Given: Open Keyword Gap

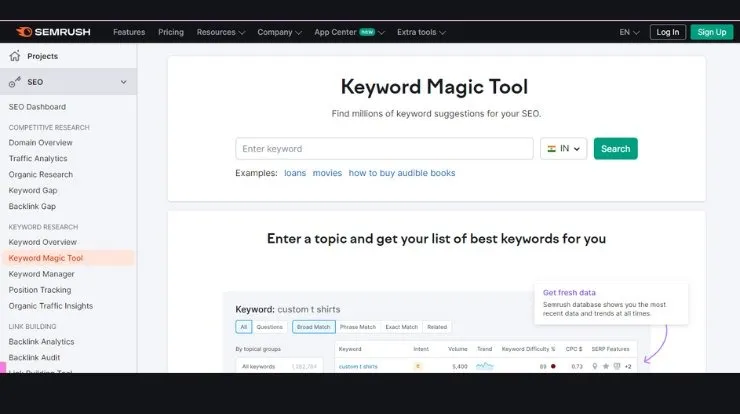Looking at the screenshot, I should tap(33, 190).
